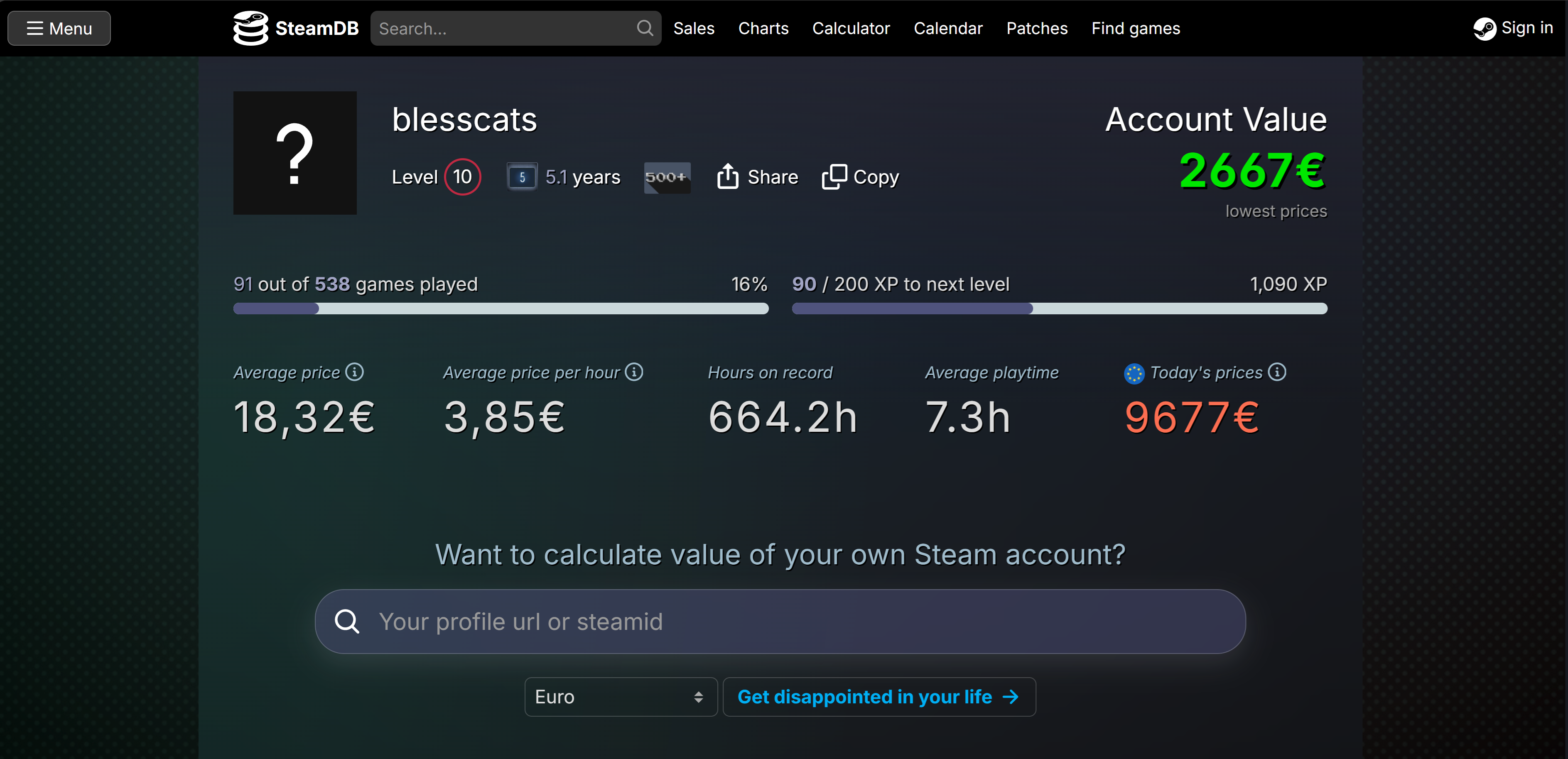The width and height of the screenshot is (1568, 759).
Task: Click the games played progress bar
Action: (x=501, y=308)
